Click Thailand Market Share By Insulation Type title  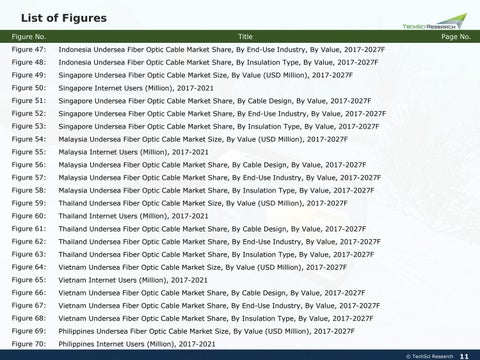[x=216, y=254]
